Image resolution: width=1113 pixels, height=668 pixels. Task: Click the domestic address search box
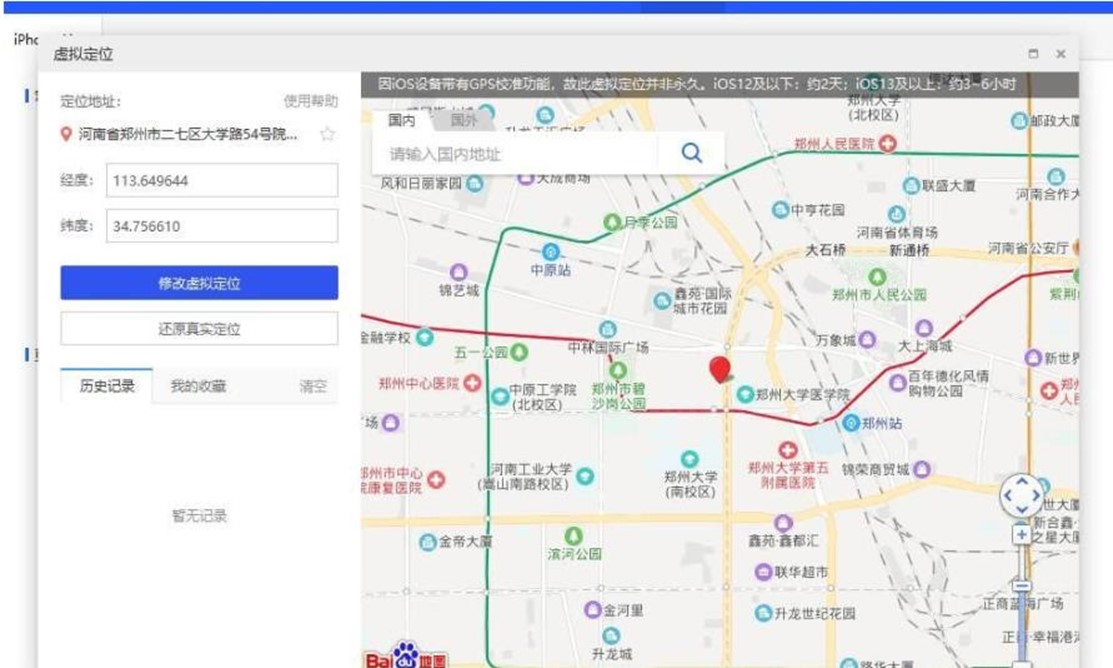pyautogui.click(x=516, y=153)
